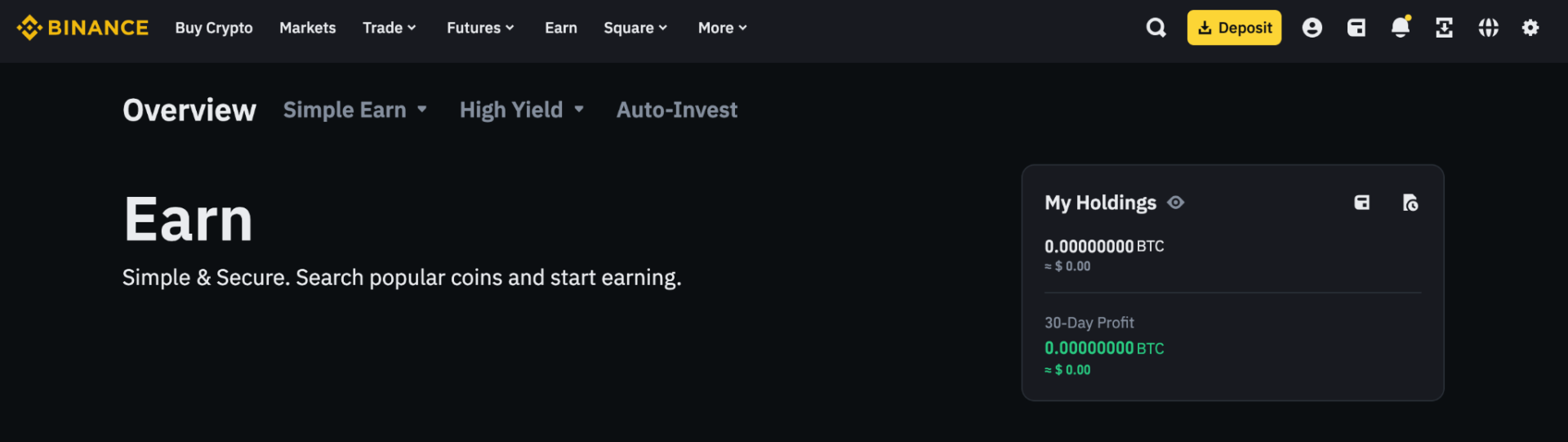The width and height of the screenshot is (1568, 442).
Task: Expand the More dropdown menu
Action: 723,28
